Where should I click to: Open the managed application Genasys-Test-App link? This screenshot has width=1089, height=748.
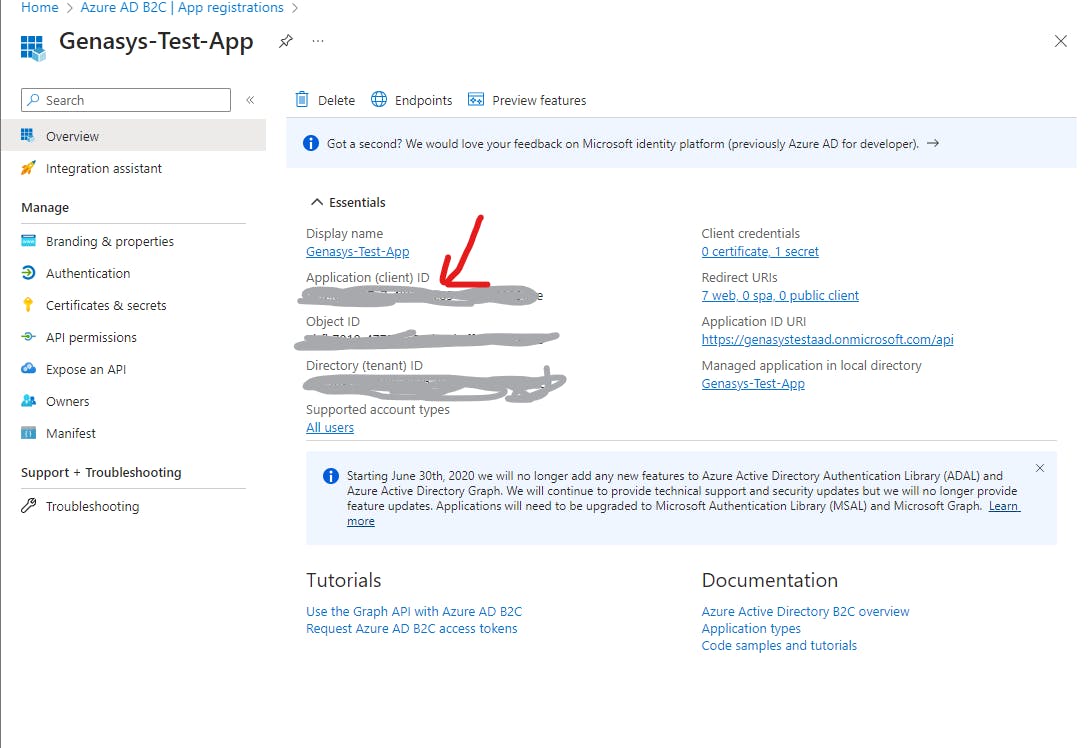tap(753, 383)
